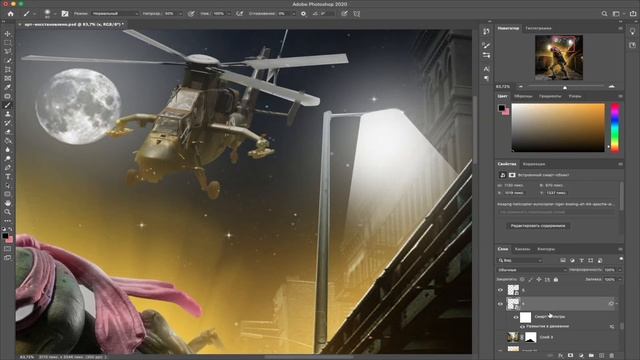
Task: Click the Home icon in options bar
Action: coord(11,13)
